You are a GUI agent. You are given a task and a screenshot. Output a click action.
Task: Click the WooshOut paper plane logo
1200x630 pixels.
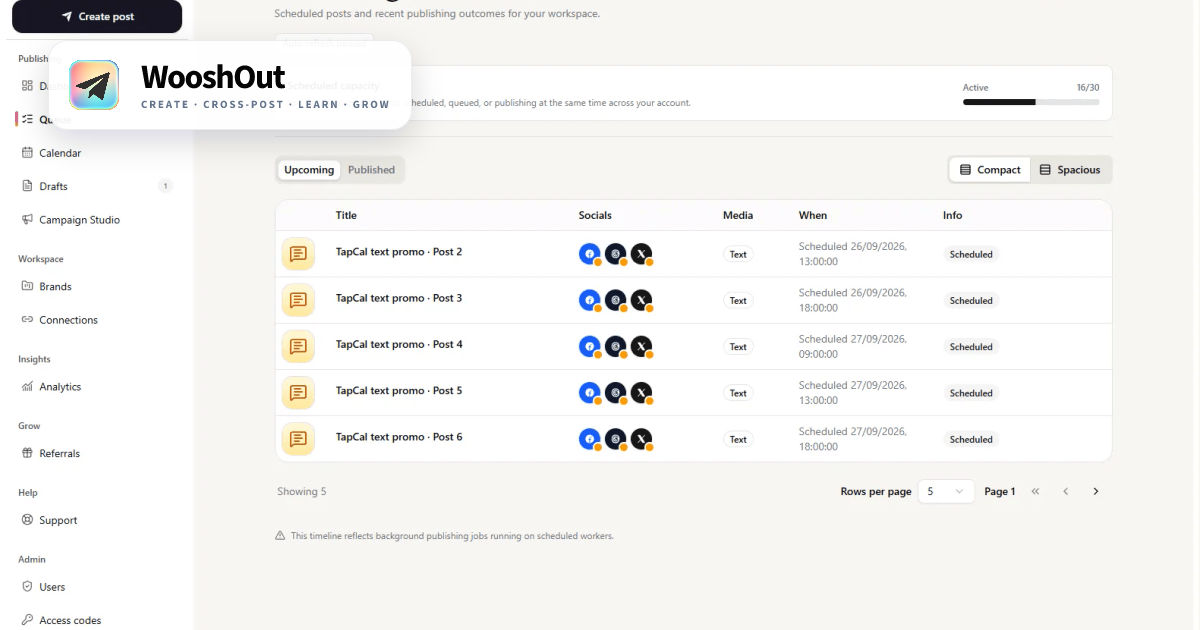coord(94,85)
